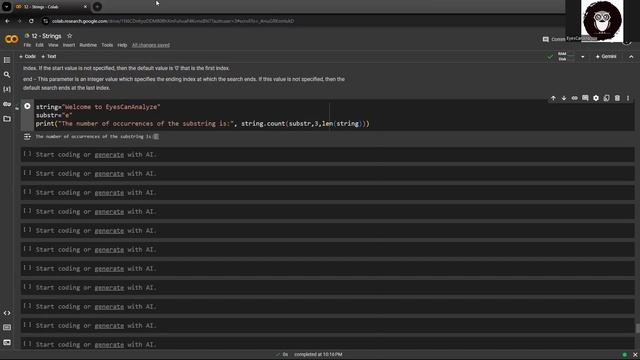Screen dimensions: 640x360
Task: Open the Files folder sidebar panel
Action: tap(7, 119)
